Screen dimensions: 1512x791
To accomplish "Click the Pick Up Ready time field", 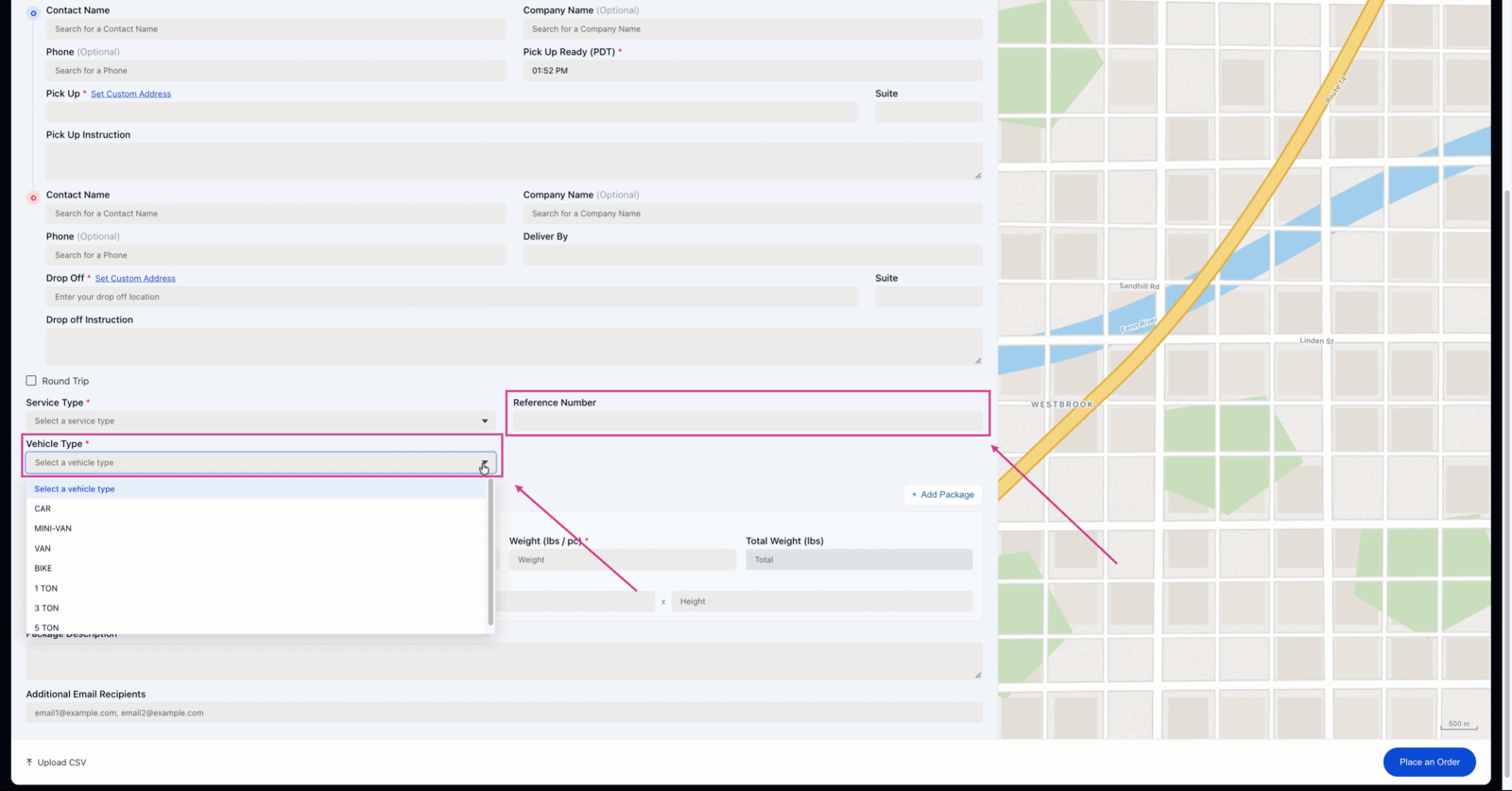I will (752, 71).
